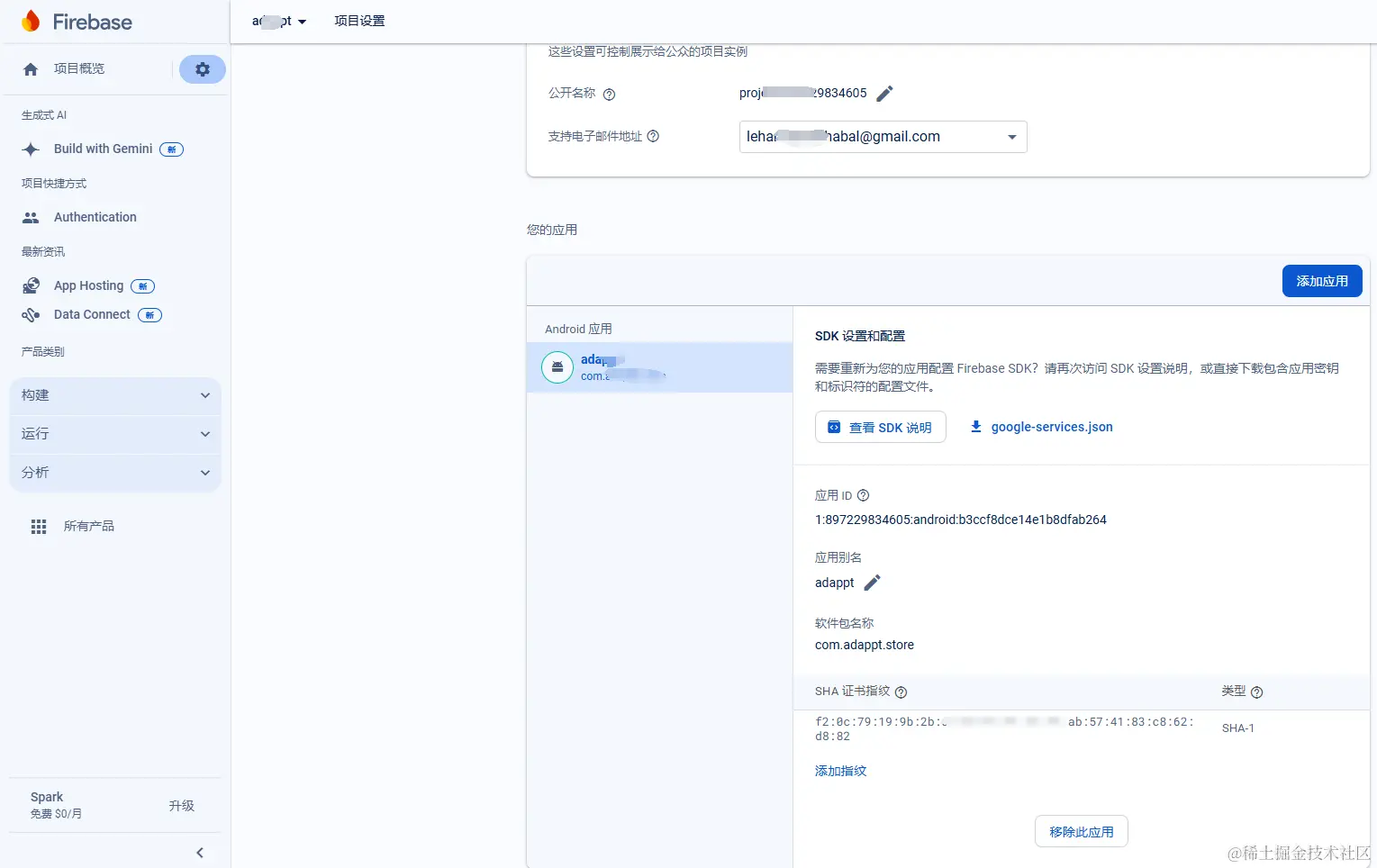1377x868 pixels.
Task: Click the SDK 设置和配置 heading
Action: [860, 337]
